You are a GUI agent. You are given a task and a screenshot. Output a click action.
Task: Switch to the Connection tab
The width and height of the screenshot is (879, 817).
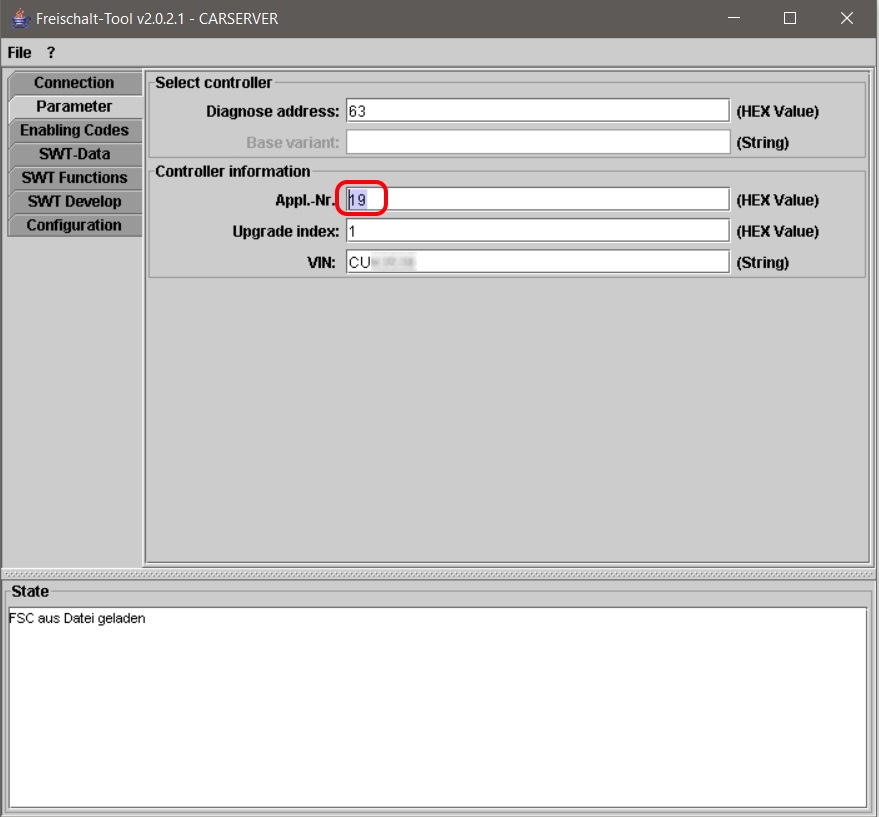point(75,82)
